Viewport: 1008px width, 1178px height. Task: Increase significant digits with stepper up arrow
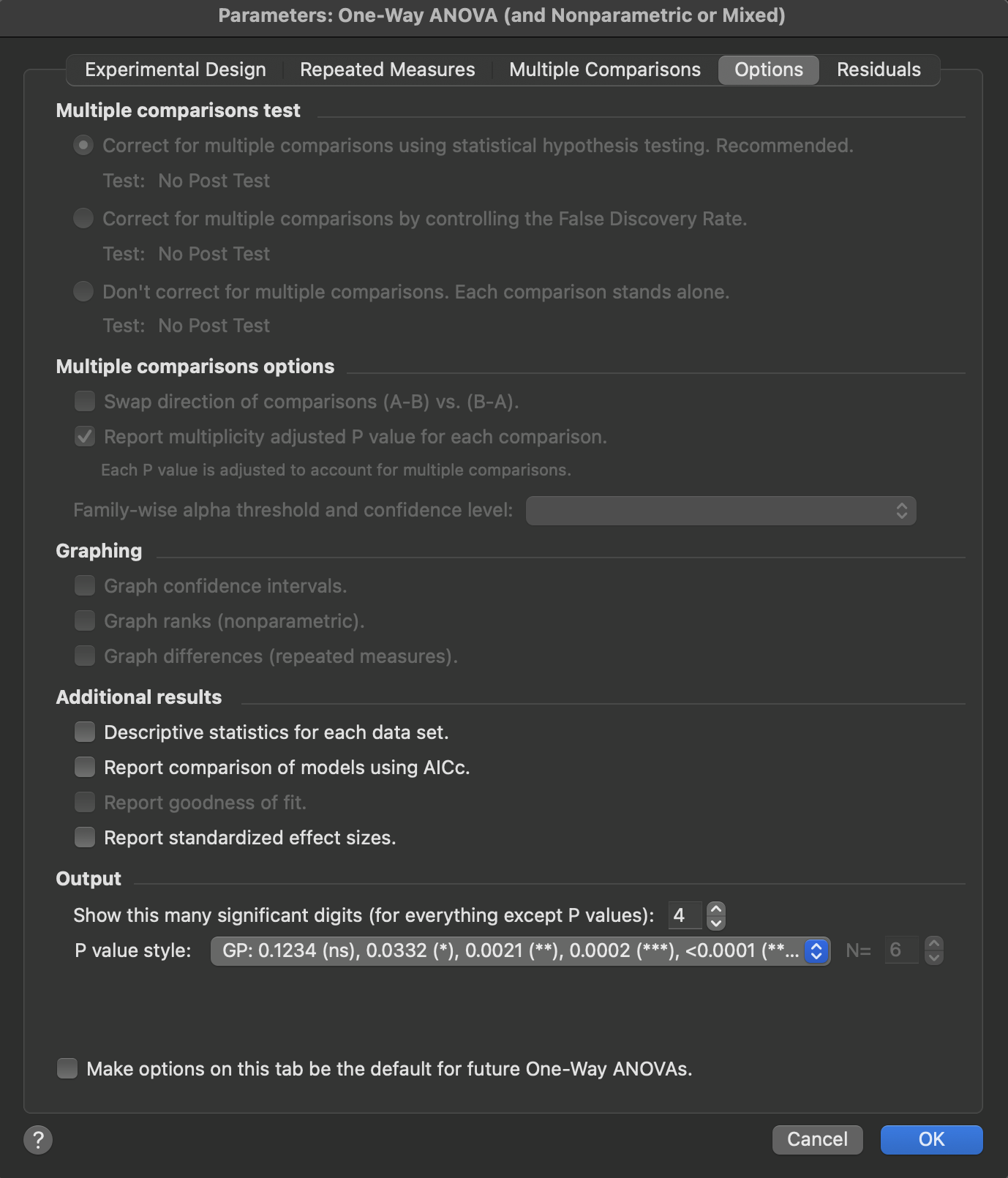point(716,908)
